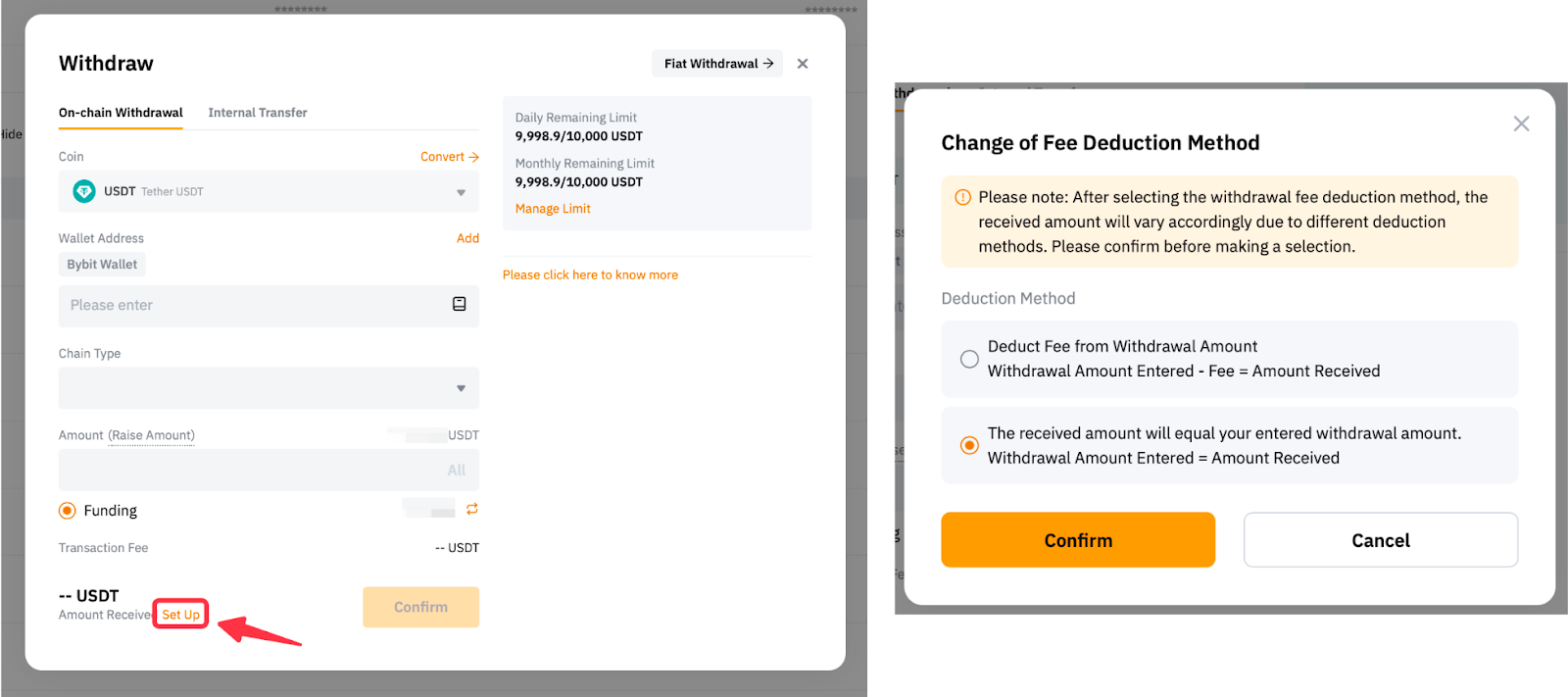1568x697 pixels.
Task: Close the Withdraw dialog with X
Action: 803,64
